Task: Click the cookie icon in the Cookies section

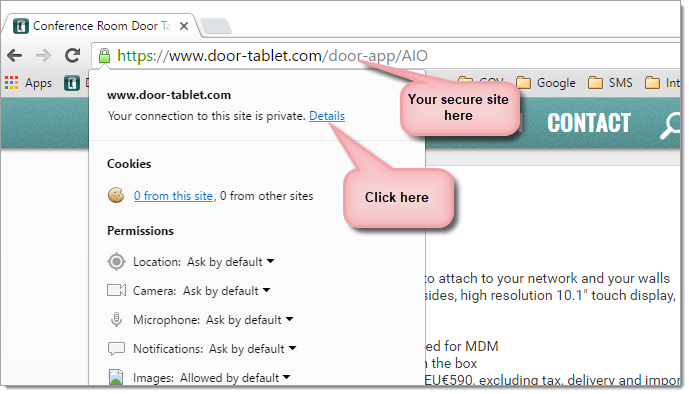Action: pyautogui.click(x=116, y=195)
